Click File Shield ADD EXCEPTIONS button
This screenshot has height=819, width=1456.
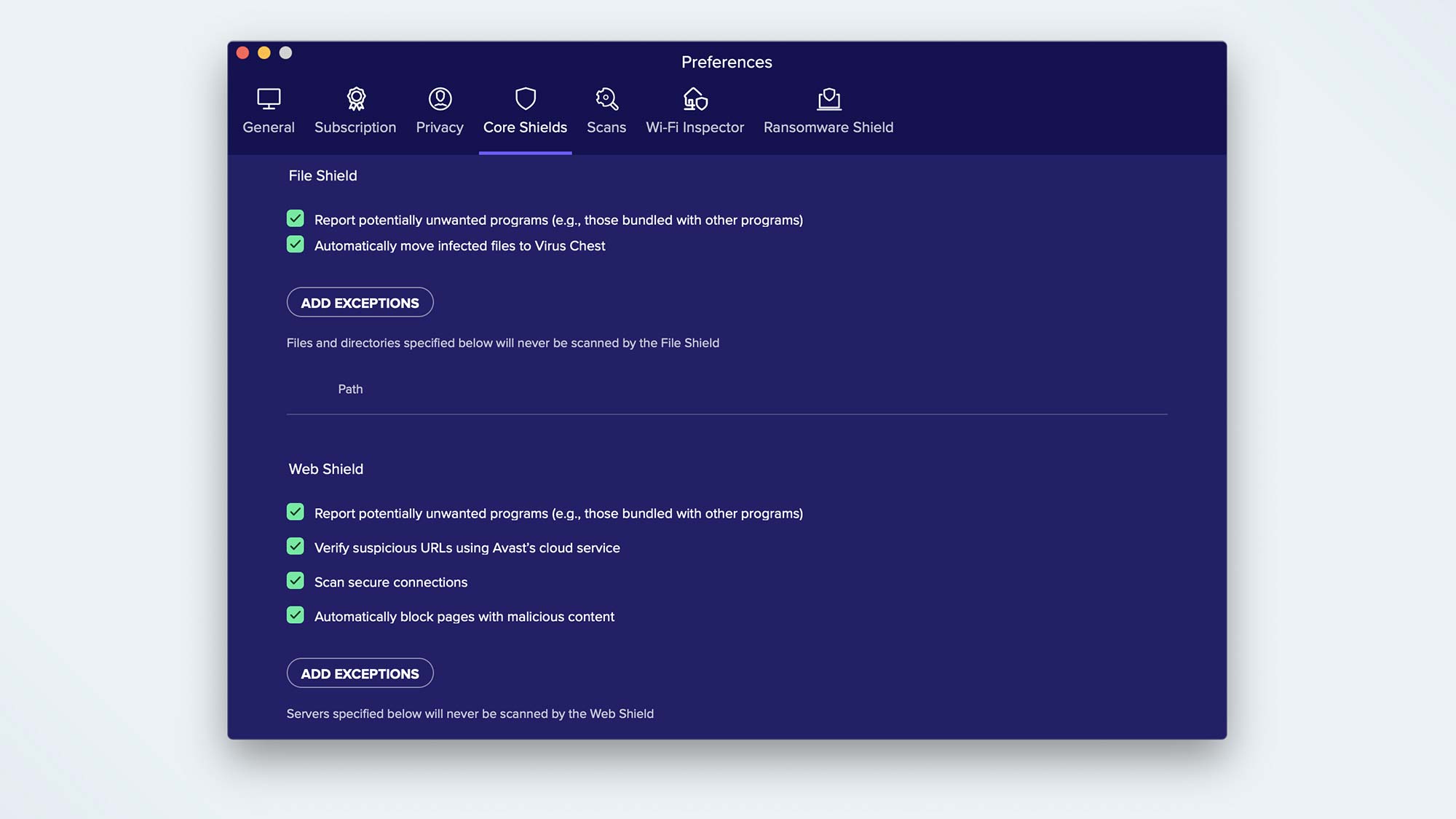pyautogui.click(x=360, y=302)
